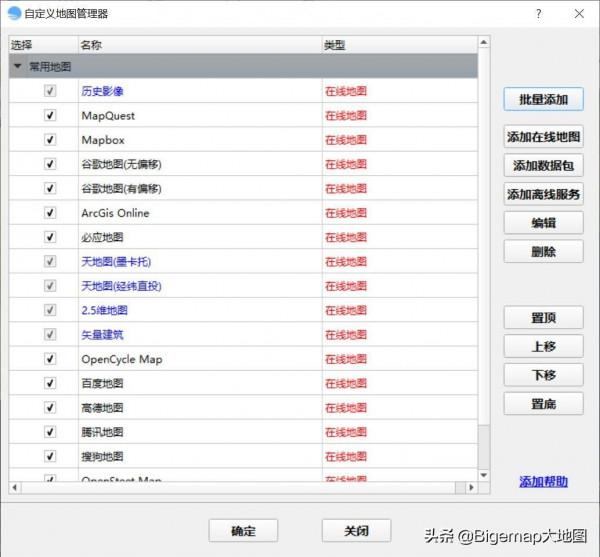The width and height of the screenshot is (600, 557).
Task: Uncheck the 百度地图 checkbox
Action: click(x=50, y=383)
